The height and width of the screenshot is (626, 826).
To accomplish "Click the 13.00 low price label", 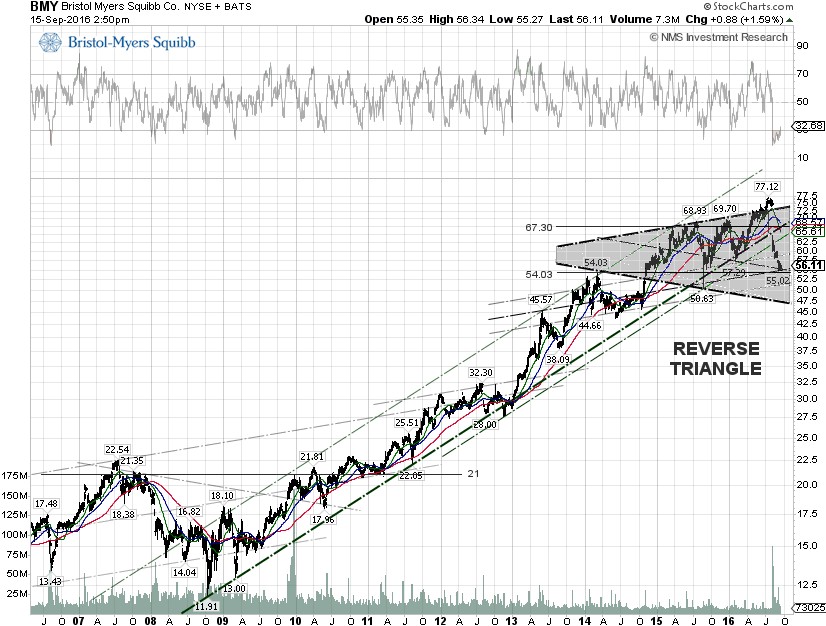I will click(x=234, y=588).
